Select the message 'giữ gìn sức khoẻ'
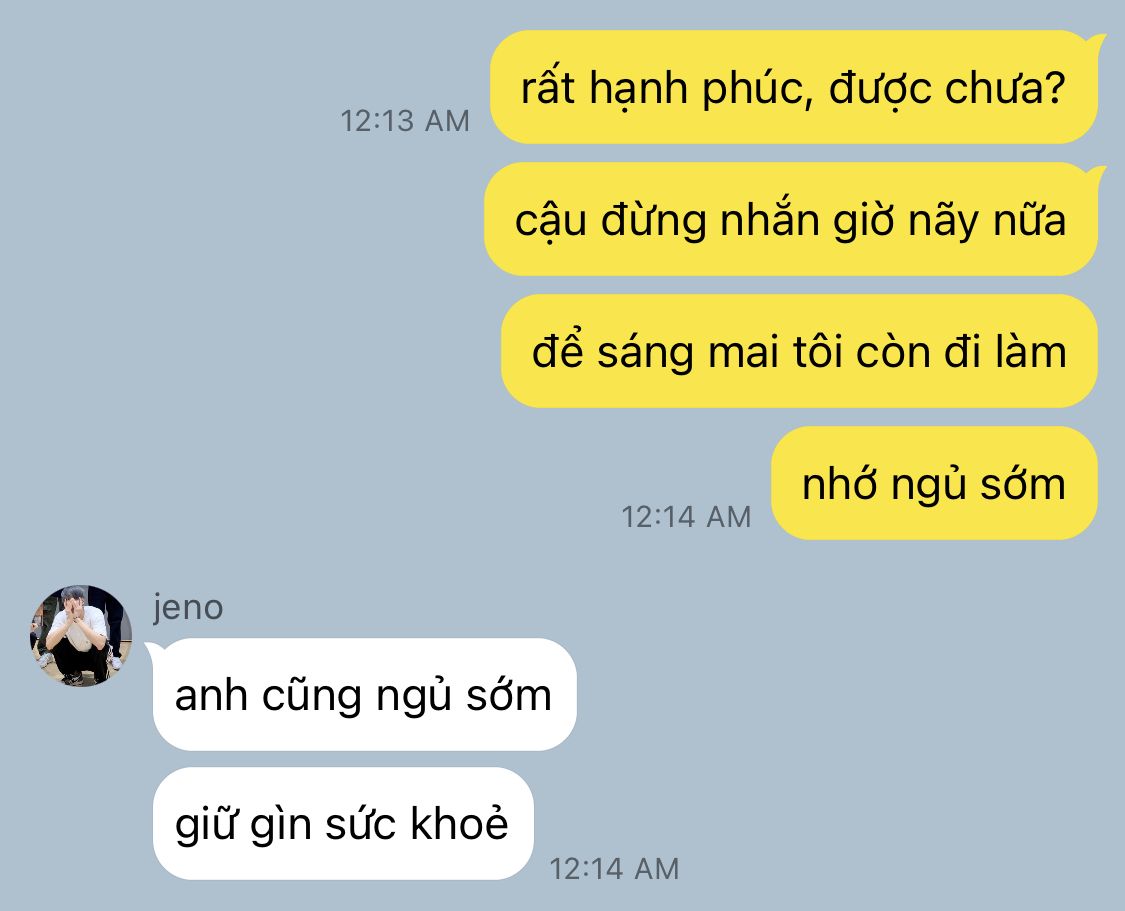This screenshot has width=1125, height=911. [343, 823]
